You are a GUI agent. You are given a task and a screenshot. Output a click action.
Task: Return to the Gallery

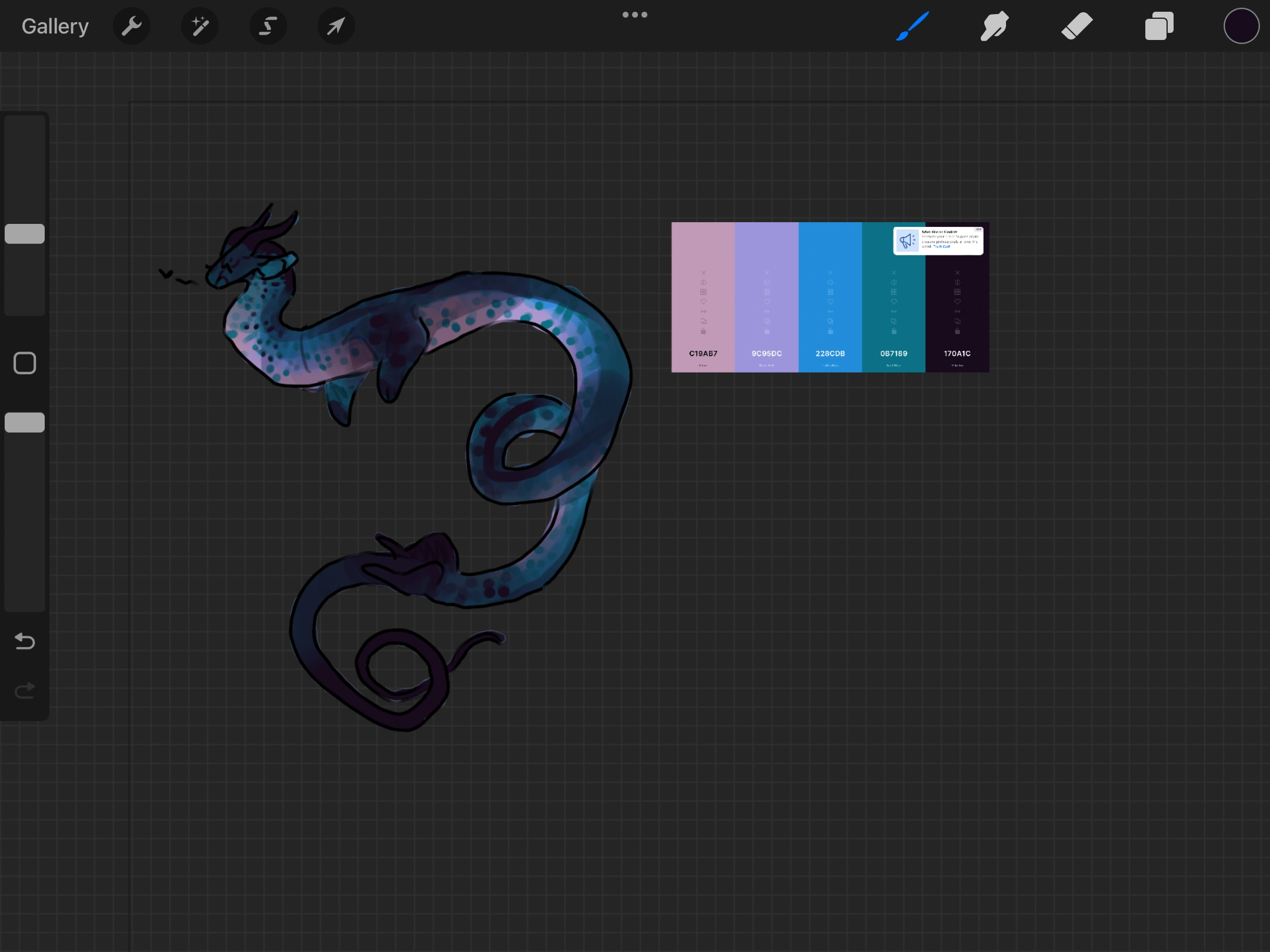click(x=55, y=26)
